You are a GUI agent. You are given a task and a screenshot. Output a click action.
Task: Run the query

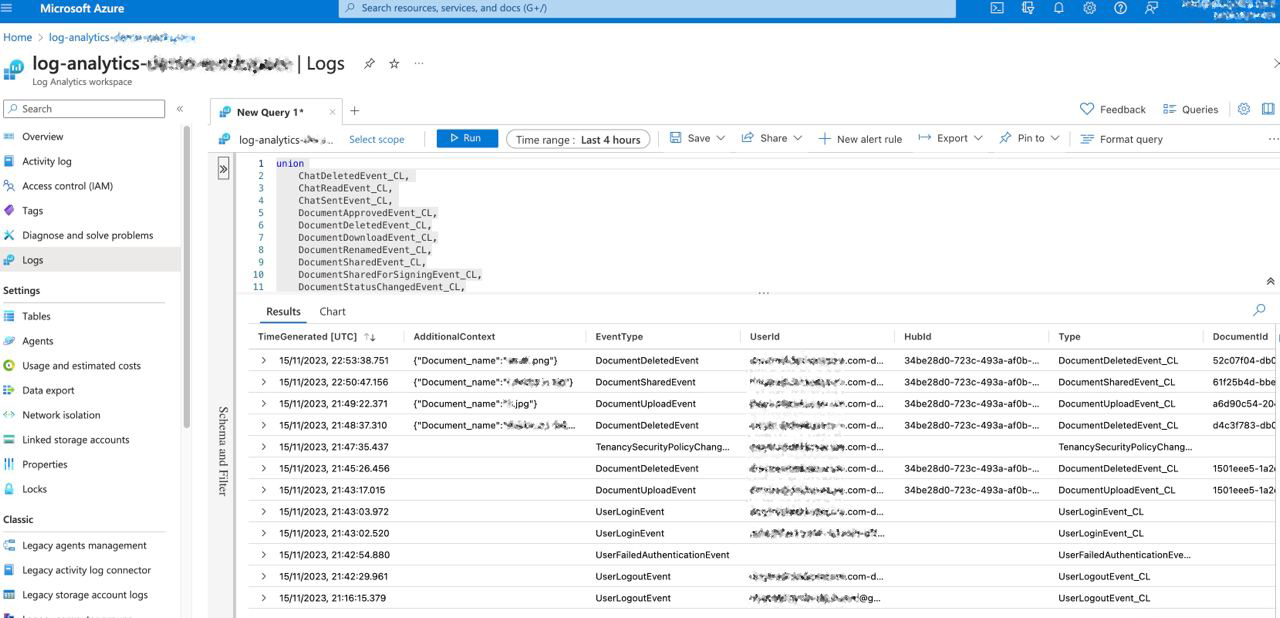coord(467,138)
